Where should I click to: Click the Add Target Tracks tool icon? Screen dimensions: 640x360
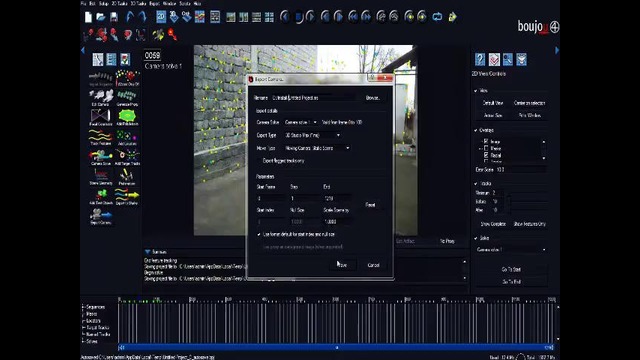[127, 157]
